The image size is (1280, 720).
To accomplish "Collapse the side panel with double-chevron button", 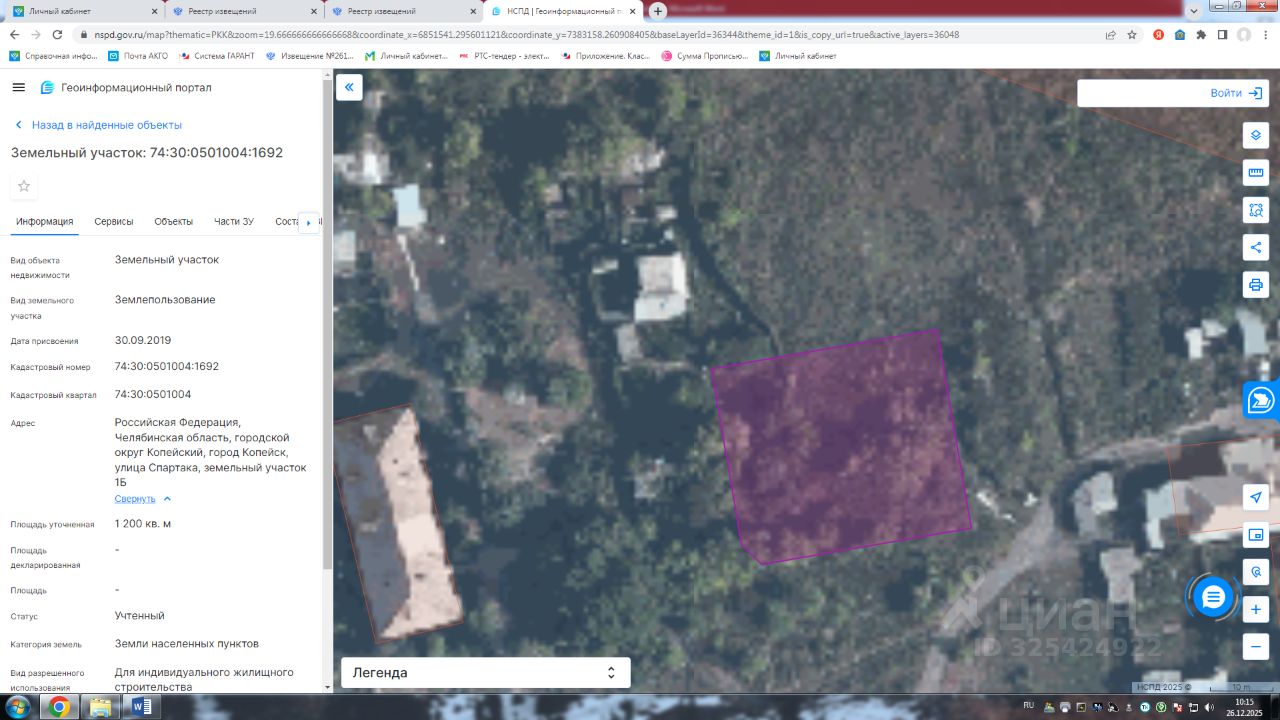I will pos(349,87).
